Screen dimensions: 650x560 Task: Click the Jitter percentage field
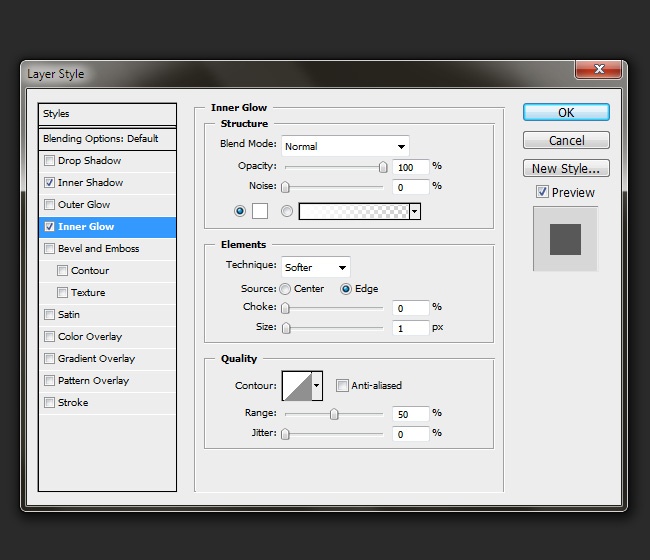click(x=410, y=434)
